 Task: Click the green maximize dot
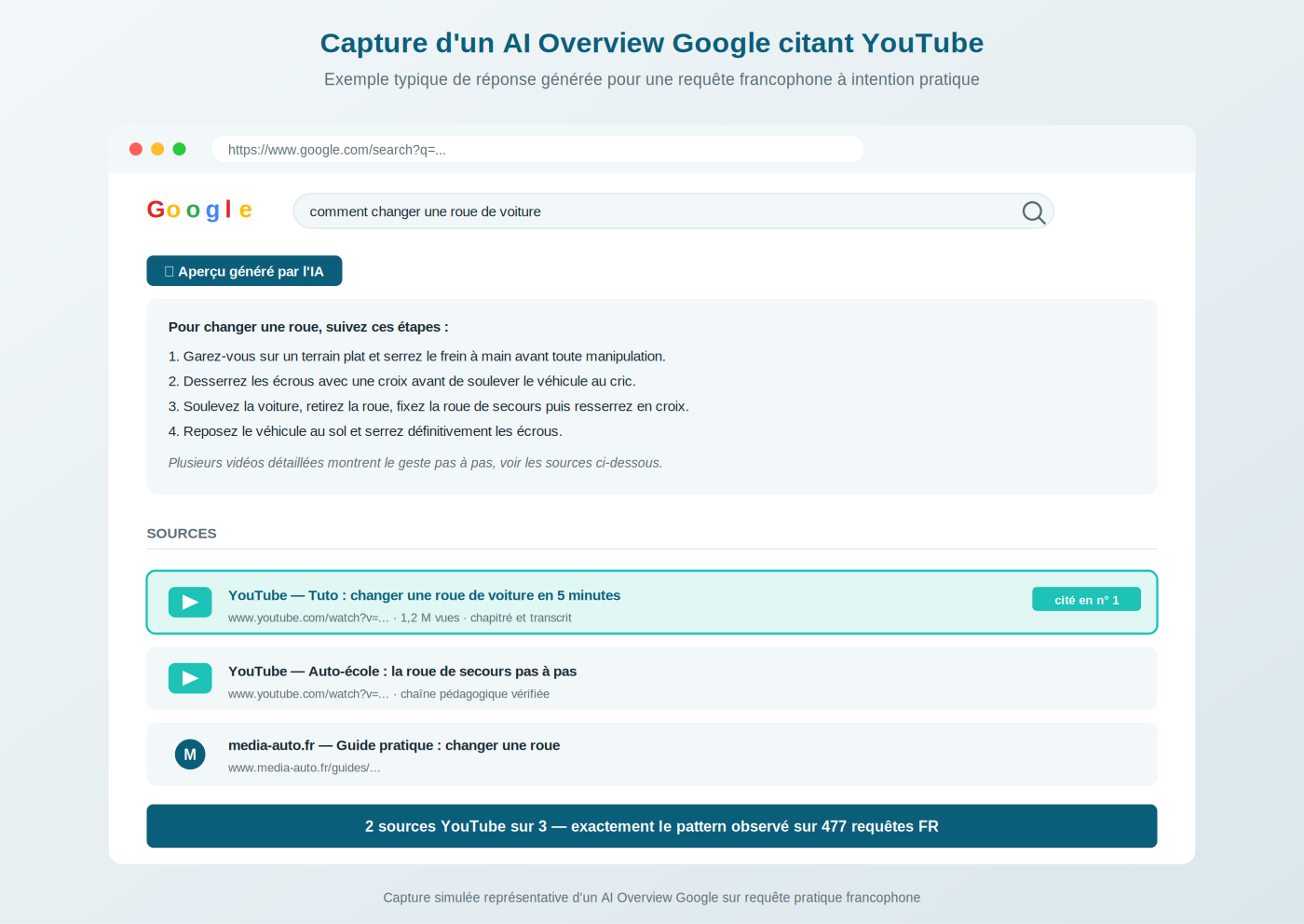coord(180,149)
